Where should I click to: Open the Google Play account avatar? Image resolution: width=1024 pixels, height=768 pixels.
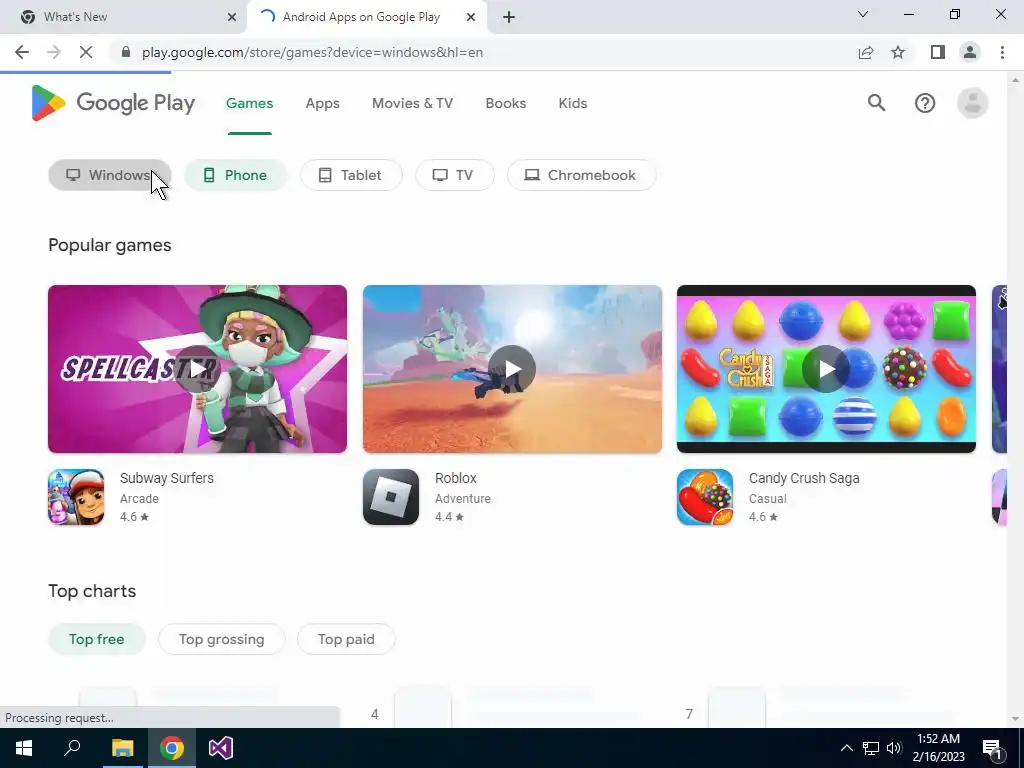pos(972,103)
